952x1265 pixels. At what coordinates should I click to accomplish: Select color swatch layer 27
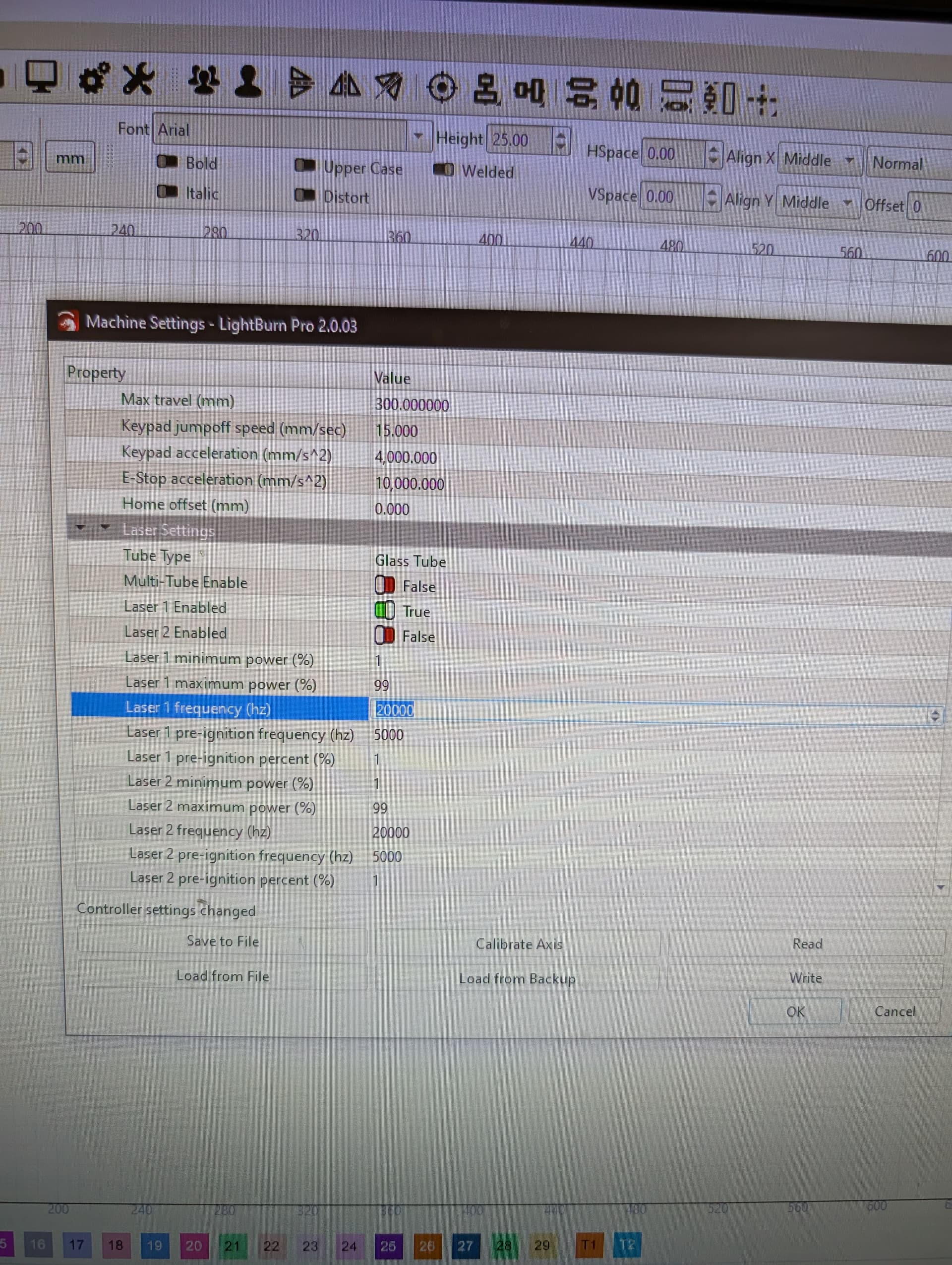click(x=465, y=1246)
